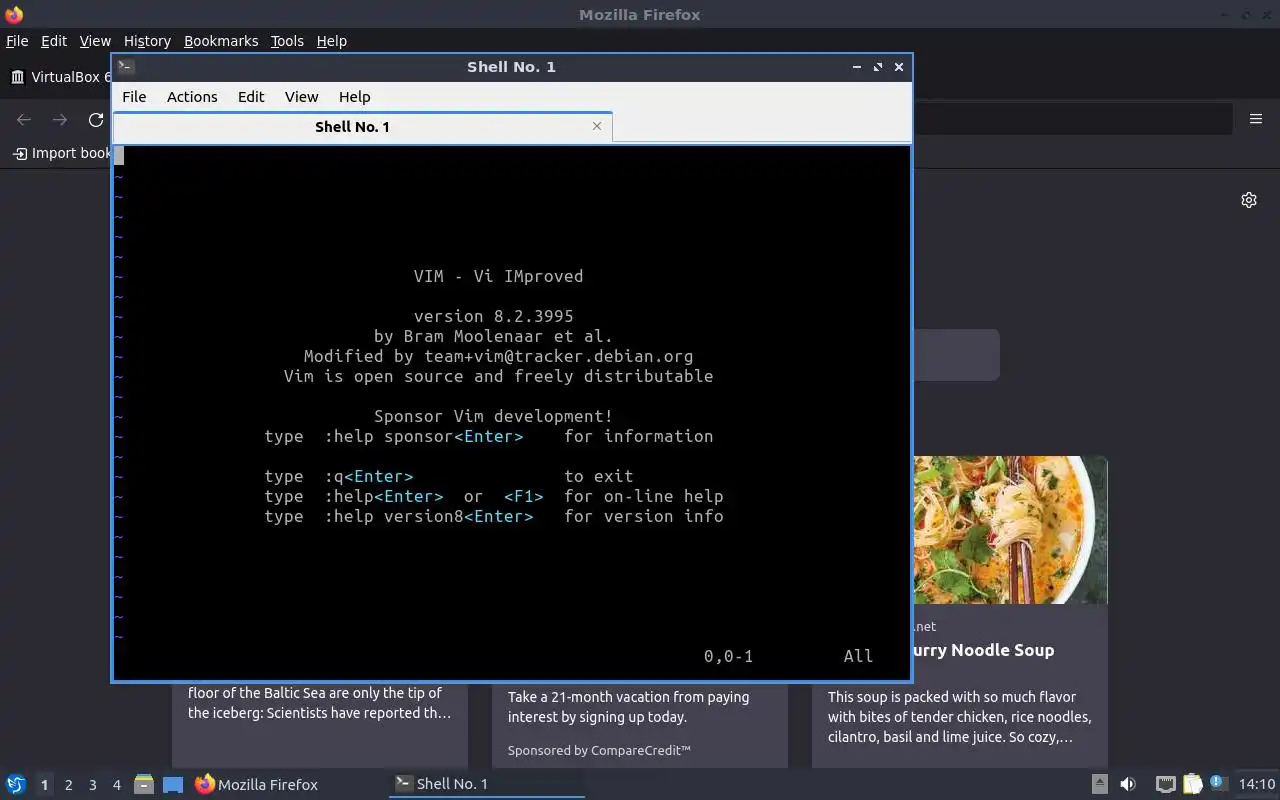The image size is (1280, 800).
Task: Click the 'by Bram Moolenaar et al.' line
Action: 493,336
